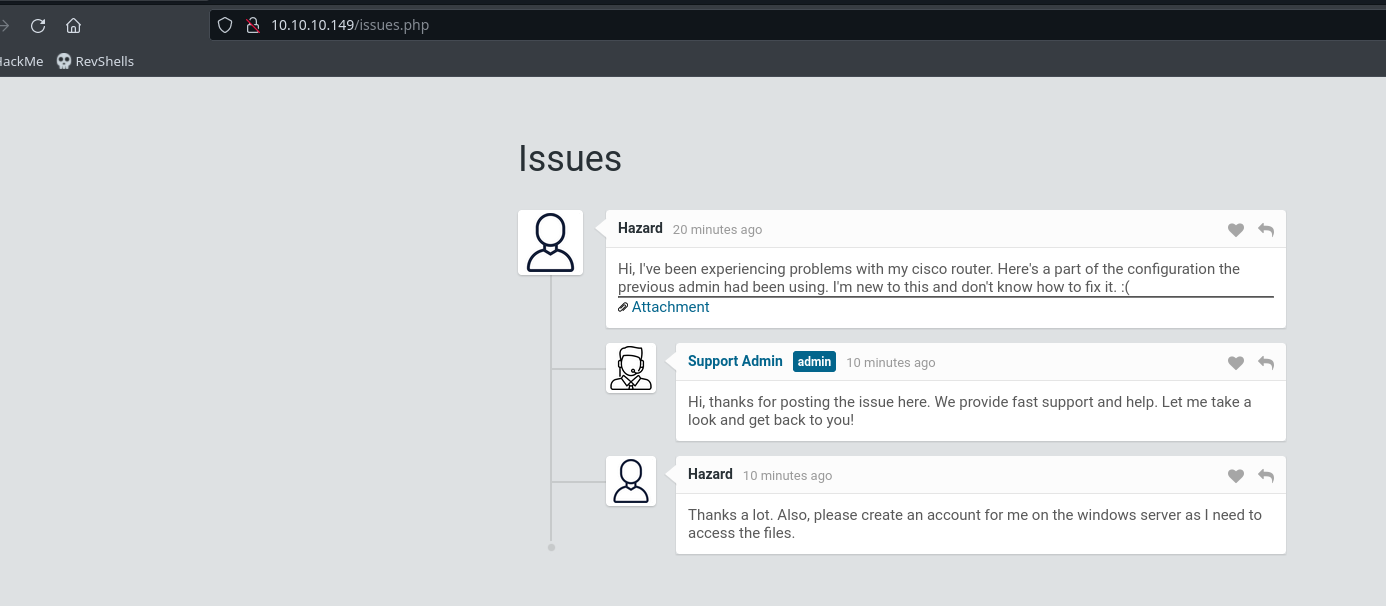This screenshot has width=1386, height=606.
Task: Click the paperclip icon beside Attachment
Action: coord(623,308)
